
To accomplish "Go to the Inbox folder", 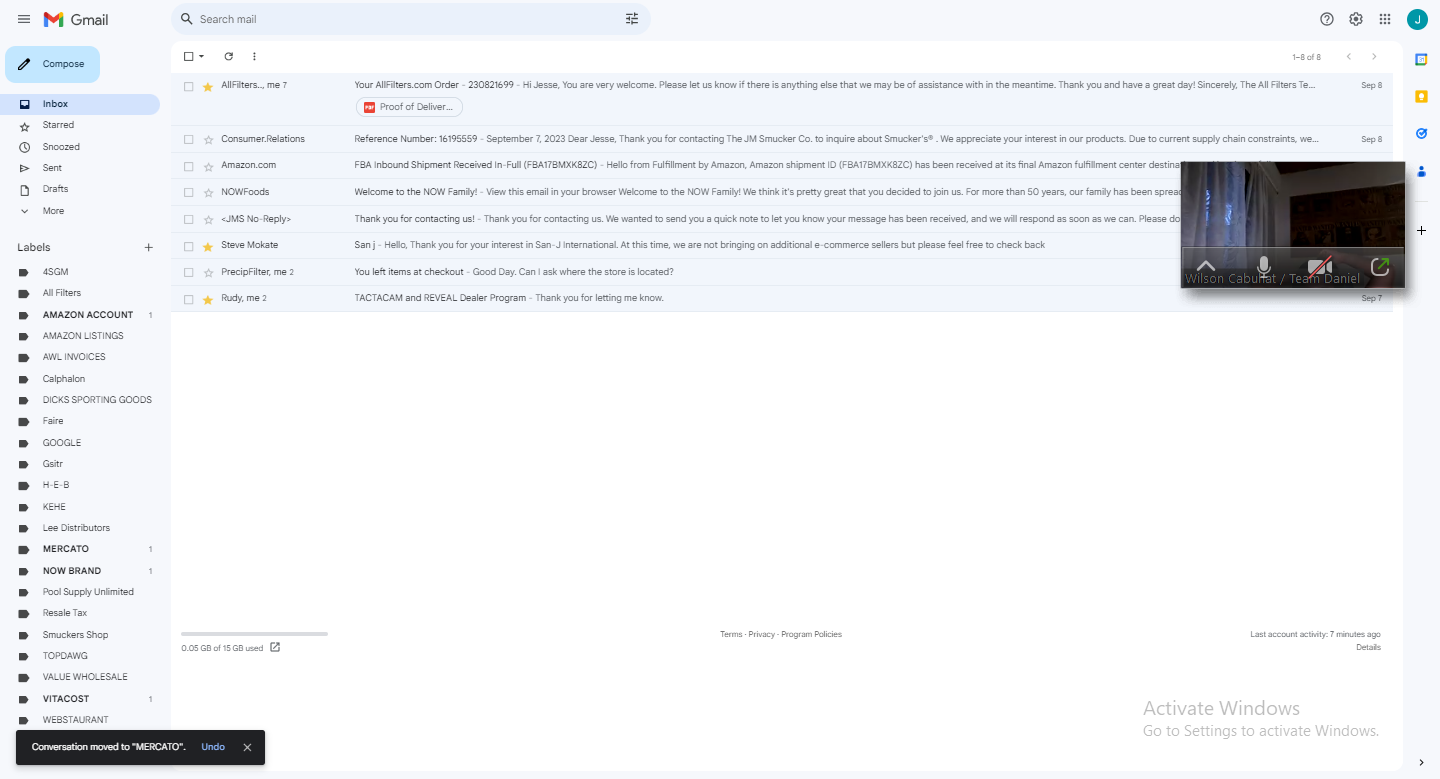I will pos(80,104).
